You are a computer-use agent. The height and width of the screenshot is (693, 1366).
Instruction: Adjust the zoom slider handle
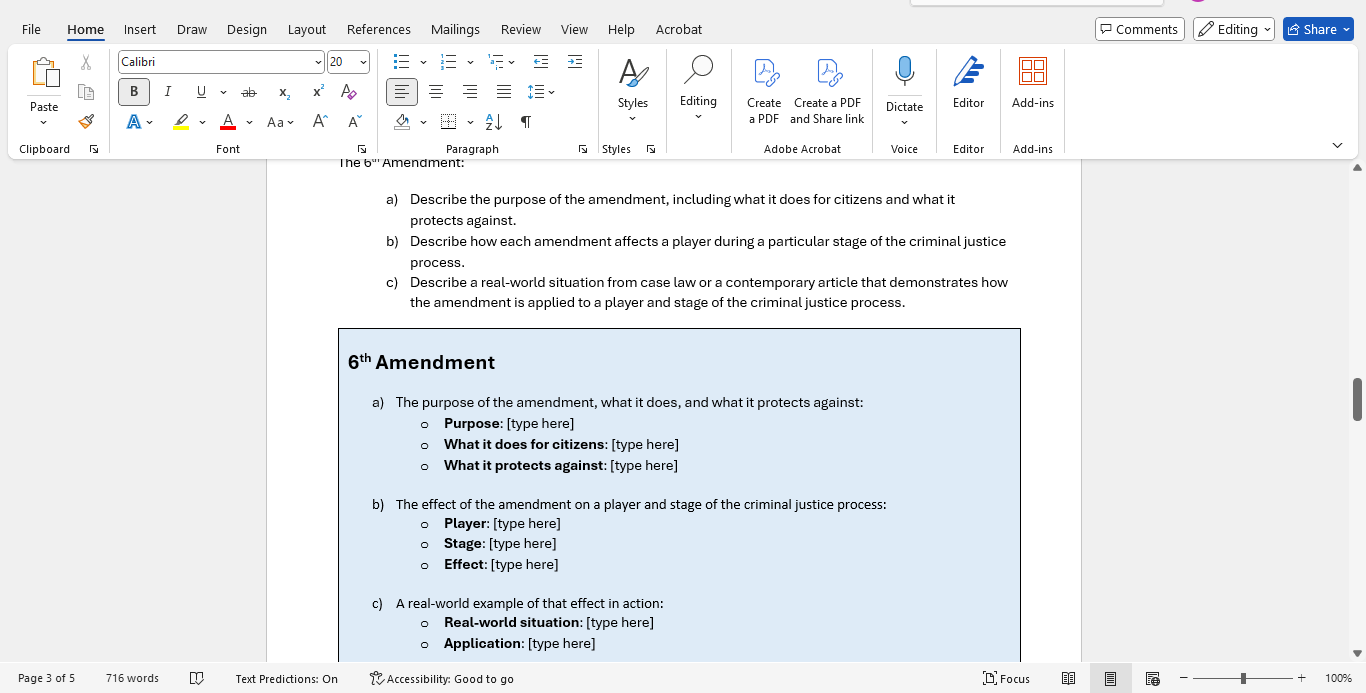click(1243, 678)
